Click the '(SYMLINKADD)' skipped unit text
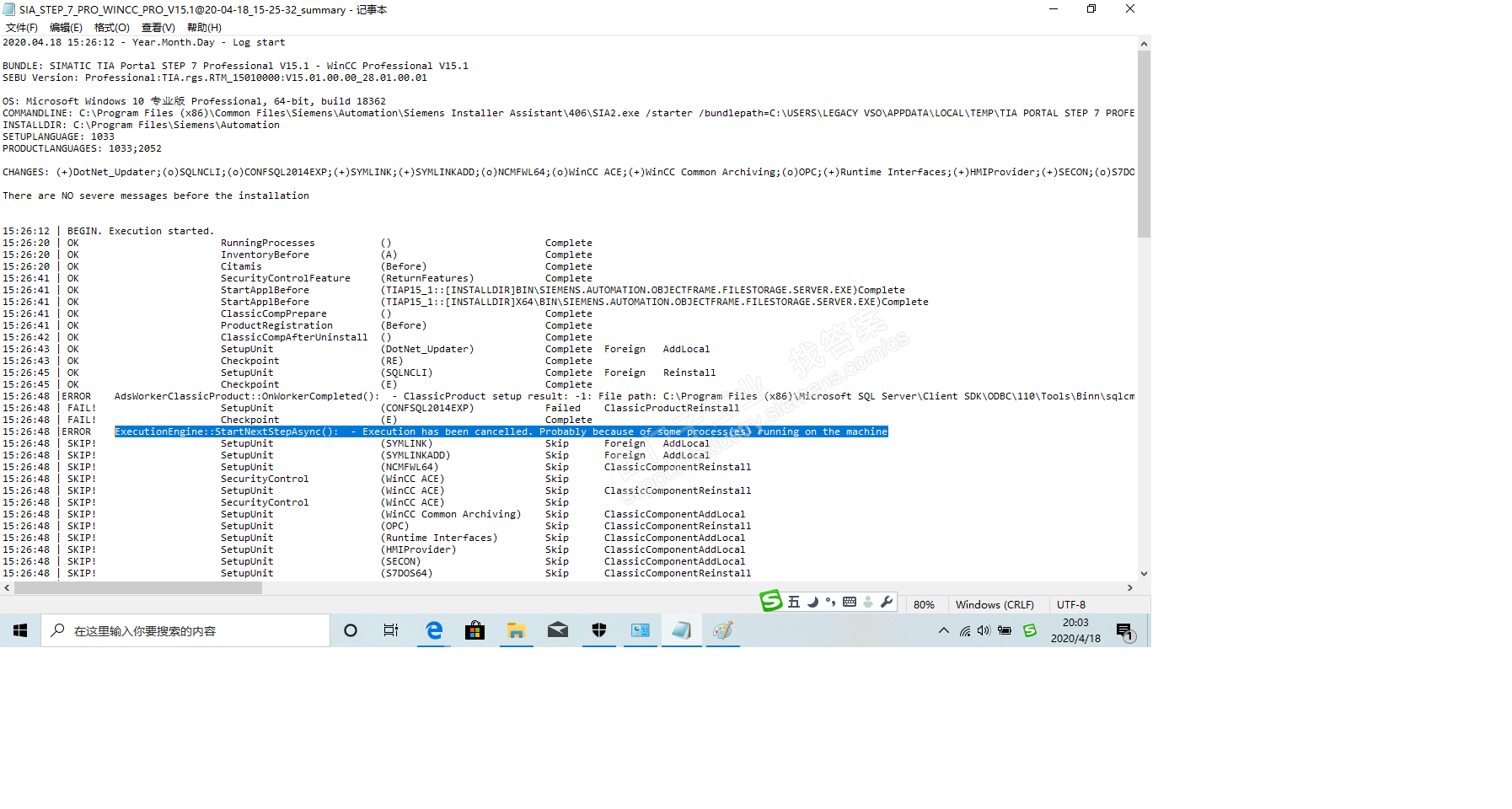 coord(416,455)
